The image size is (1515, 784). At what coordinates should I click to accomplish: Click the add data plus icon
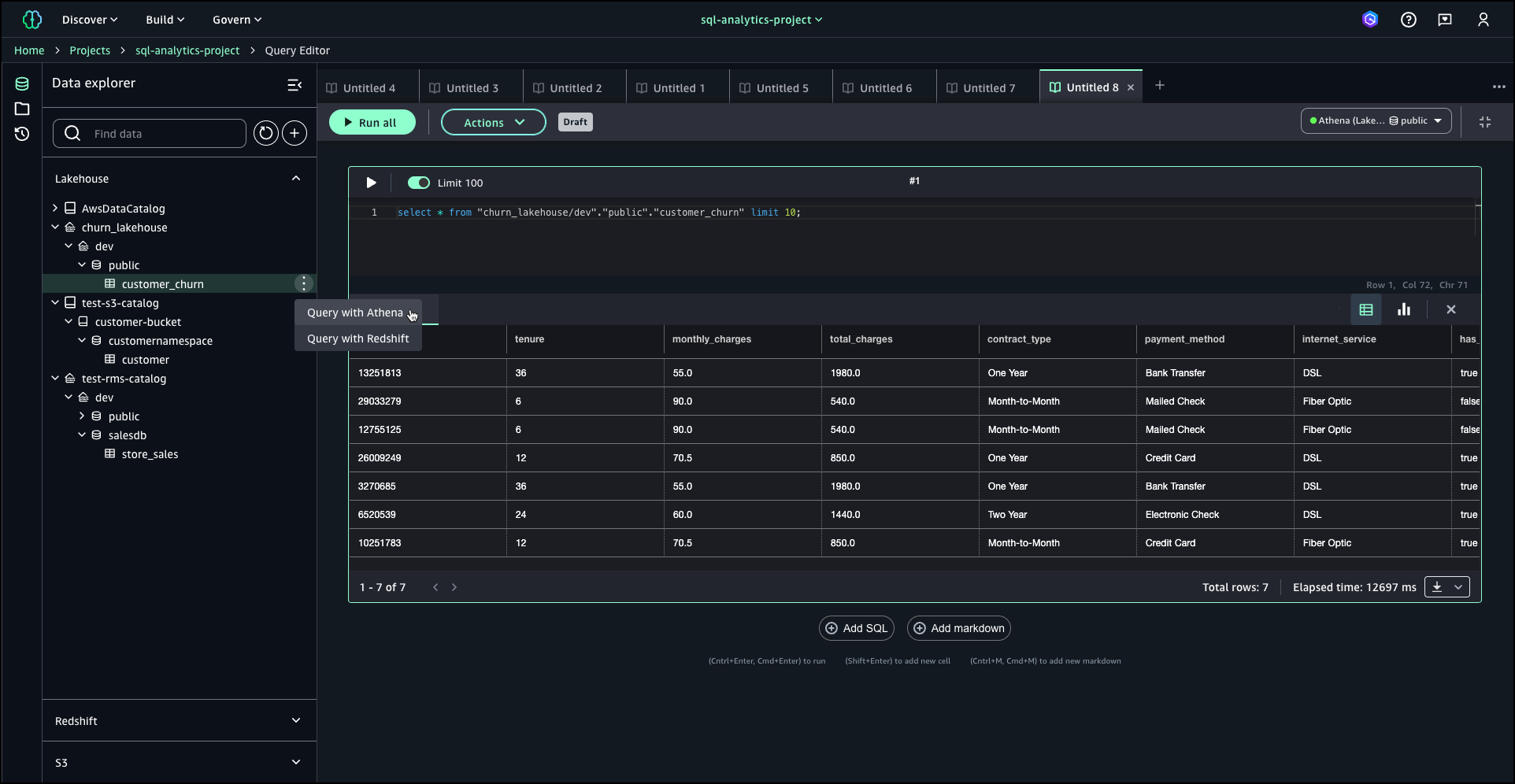click(294, 134)
